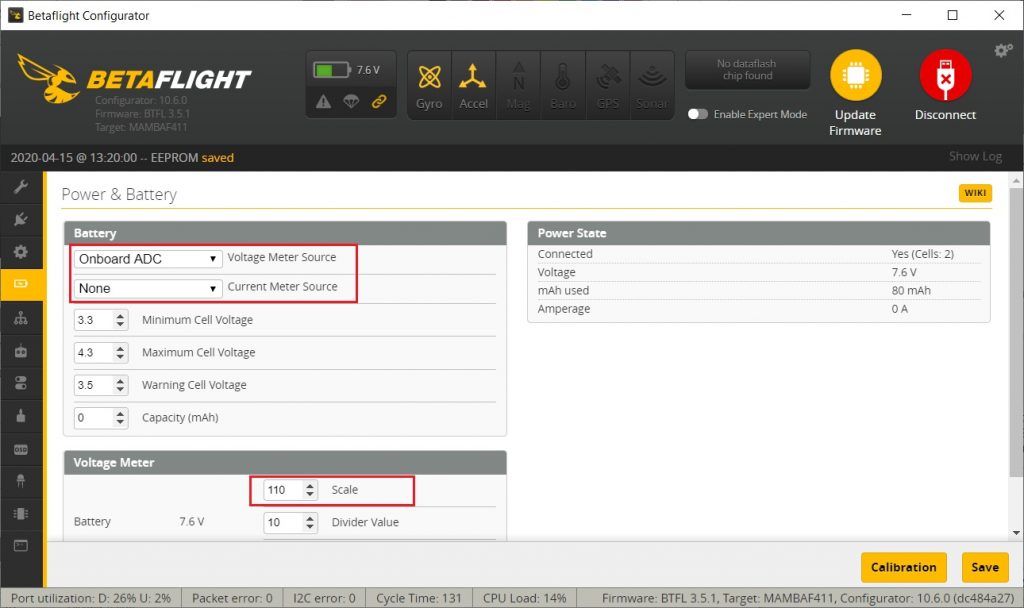Increase Capacity (mAh) with the up arrow
1024x608 pixels.
click(x=120, y=413)
